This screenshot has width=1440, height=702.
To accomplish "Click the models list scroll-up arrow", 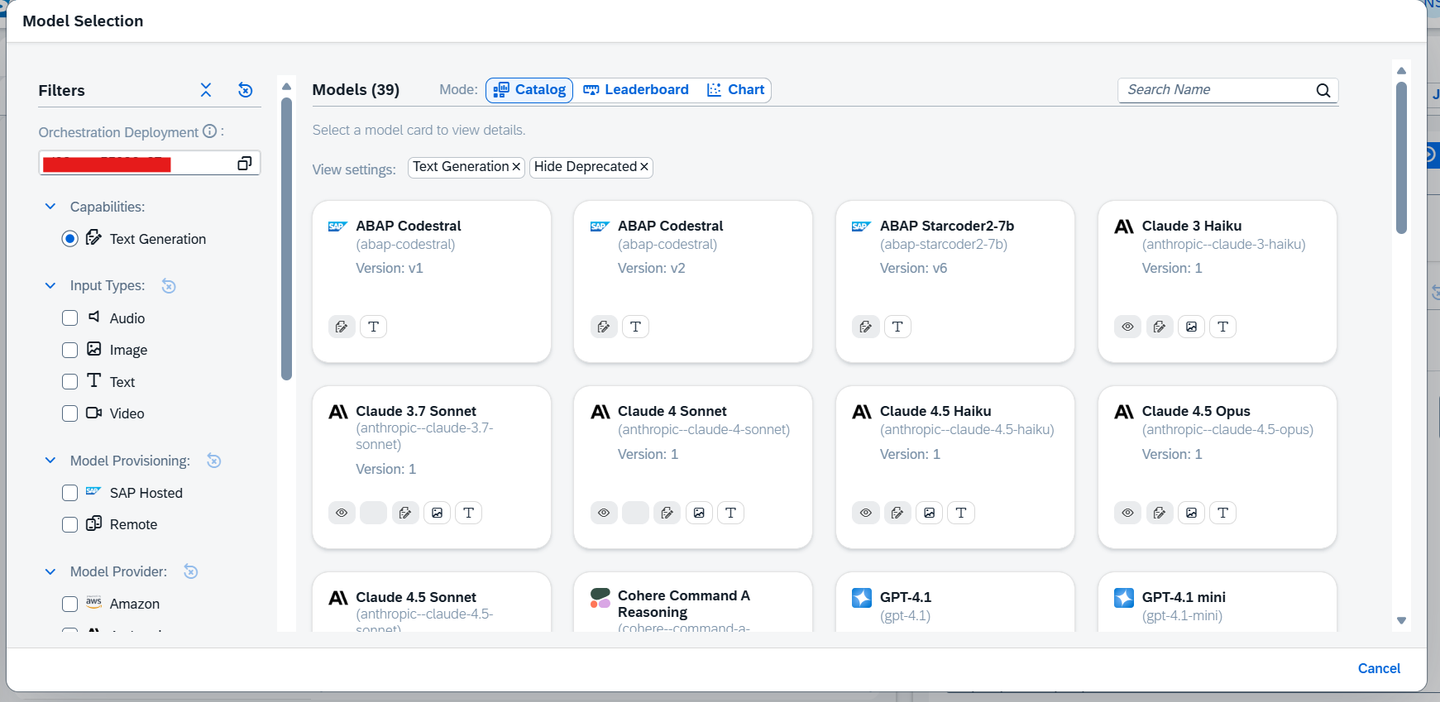I will tap(1401, 71).
